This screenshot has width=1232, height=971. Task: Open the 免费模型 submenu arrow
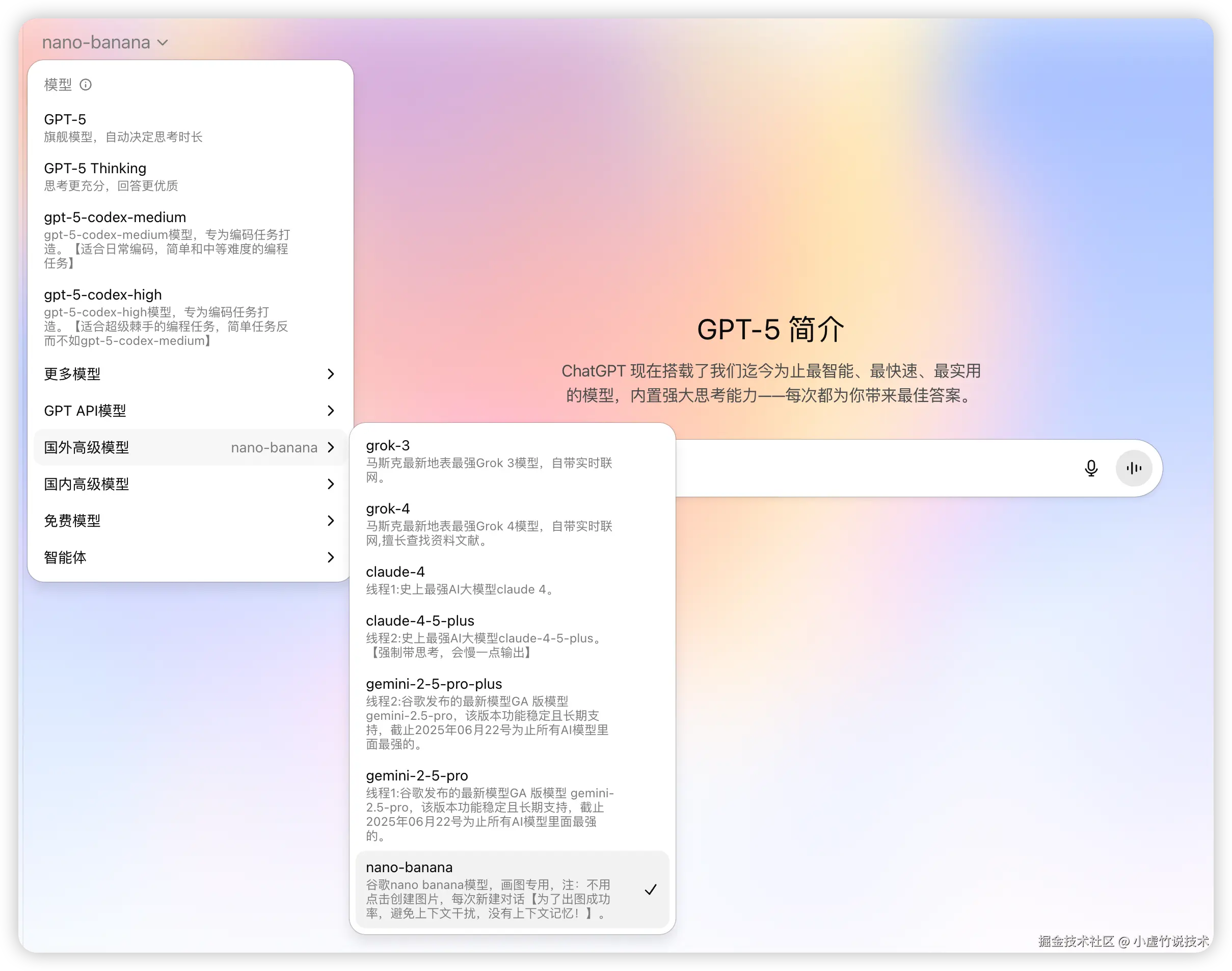pyautogui.click(x=330, y=521)
